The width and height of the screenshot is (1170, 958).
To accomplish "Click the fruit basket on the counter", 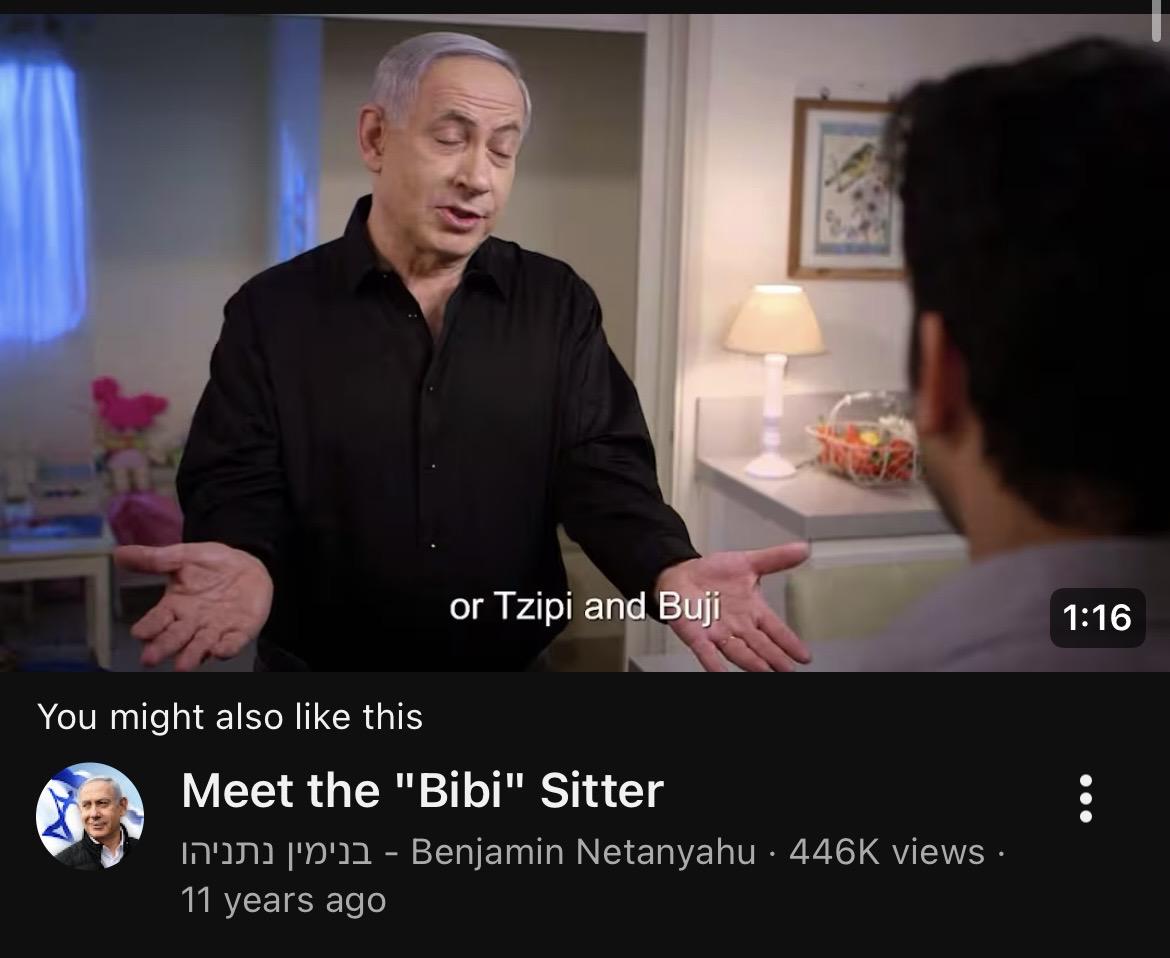I will pyautogui.click(x=866, y=440).
